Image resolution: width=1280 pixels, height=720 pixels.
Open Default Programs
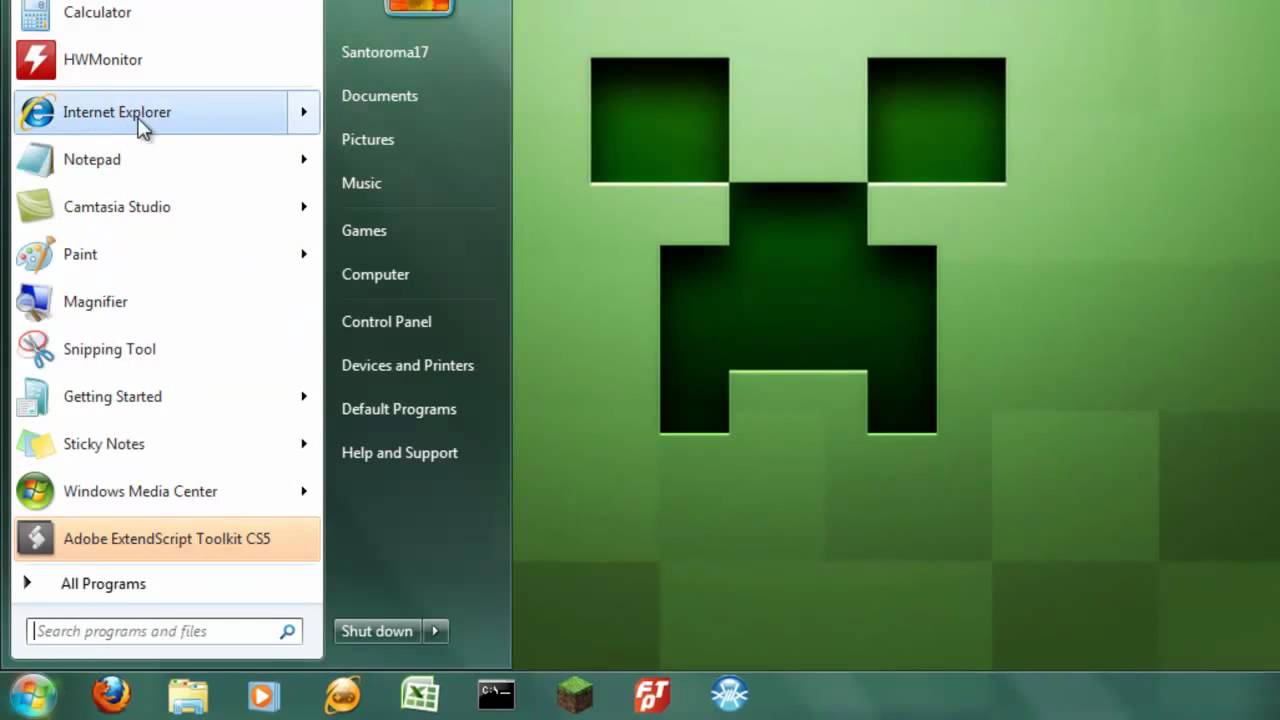click(x=399, y=409)
